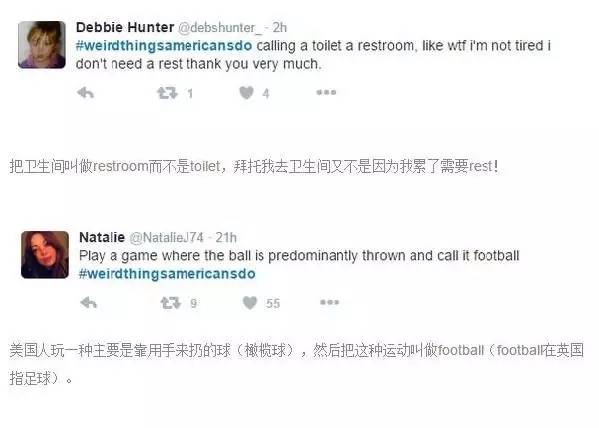This screenshot has height=428, width=599.
Task: View like count 4 on Debbie's tweet
Action: tap(266, 93)
